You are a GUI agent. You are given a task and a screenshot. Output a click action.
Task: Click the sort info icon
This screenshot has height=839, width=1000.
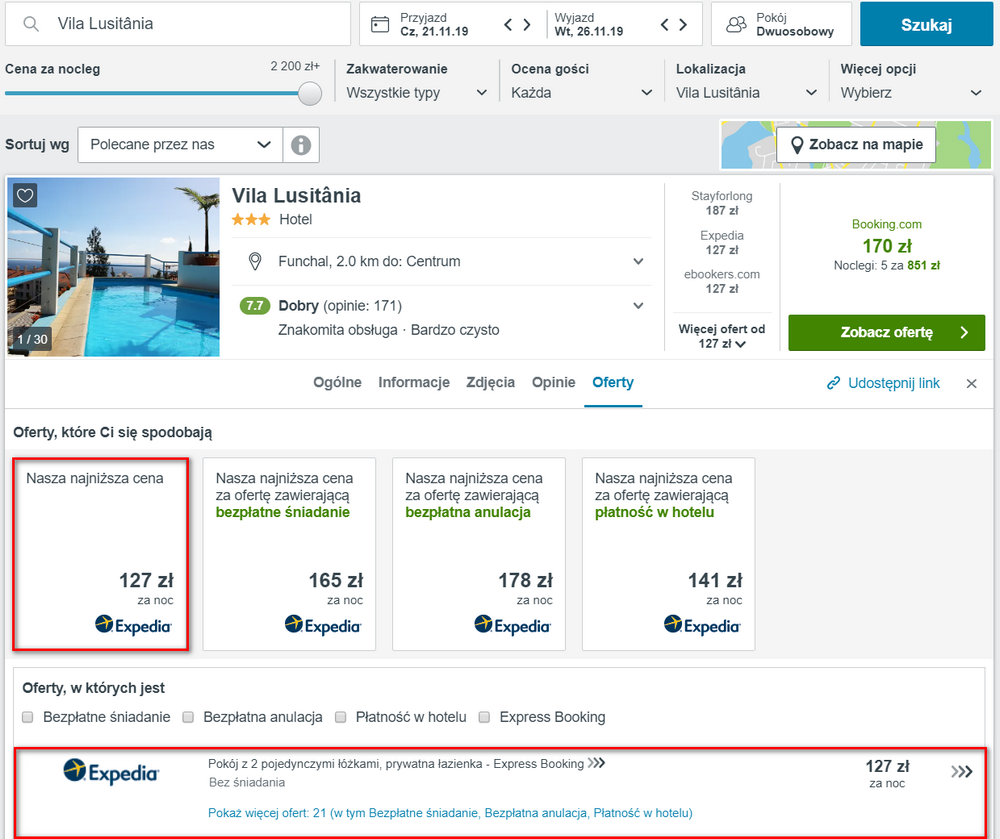click(x=301, y=145)
